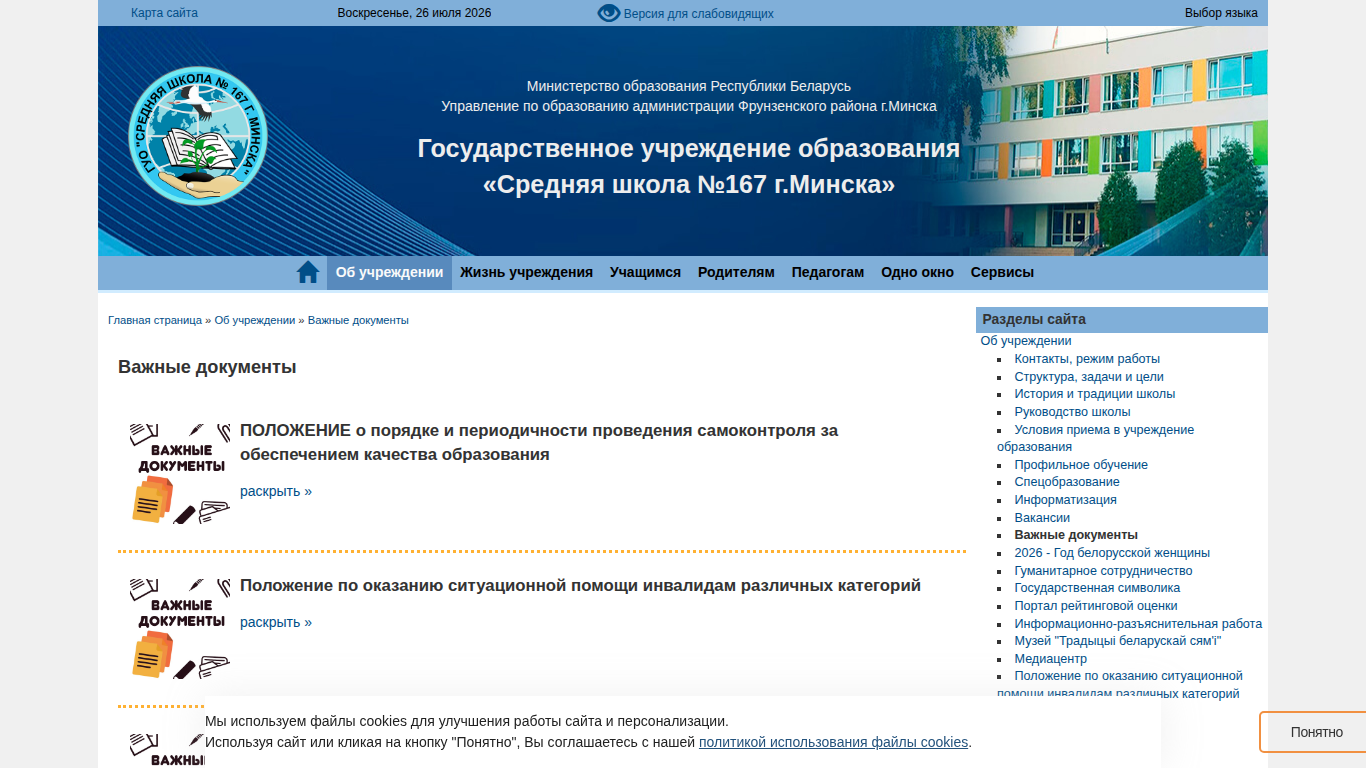Click the Важные документы page heading
Screen dimensions: 1366x768
pos(207,367)
